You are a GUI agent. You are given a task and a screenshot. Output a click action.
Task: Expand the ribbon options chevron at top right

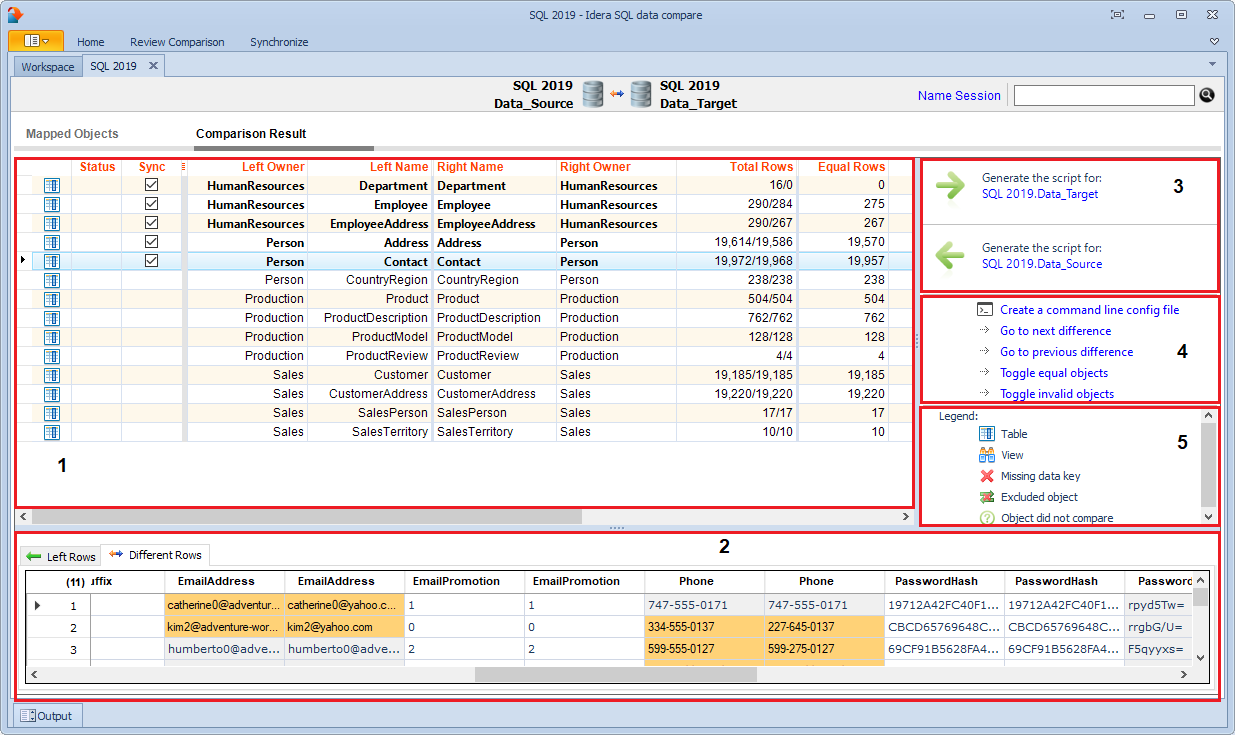click(x=1214, y=42)
